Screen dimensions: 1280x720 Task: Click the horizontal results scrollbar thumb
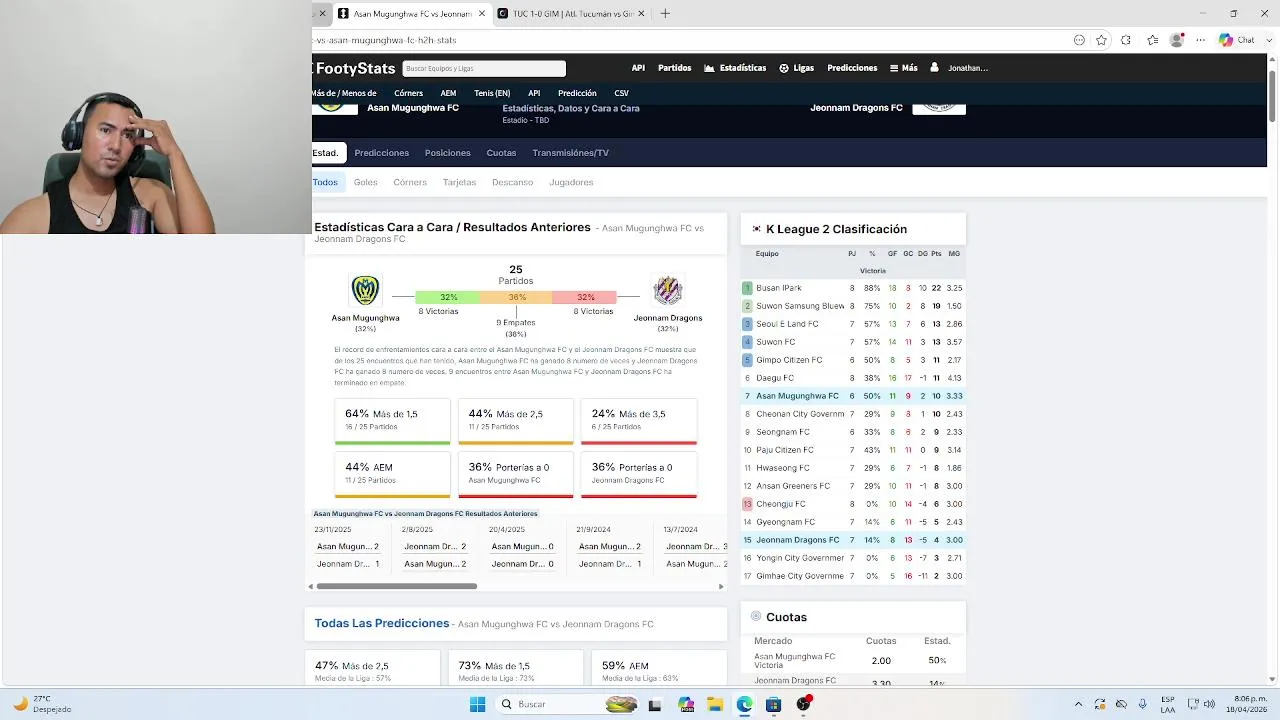coord(396,586)
